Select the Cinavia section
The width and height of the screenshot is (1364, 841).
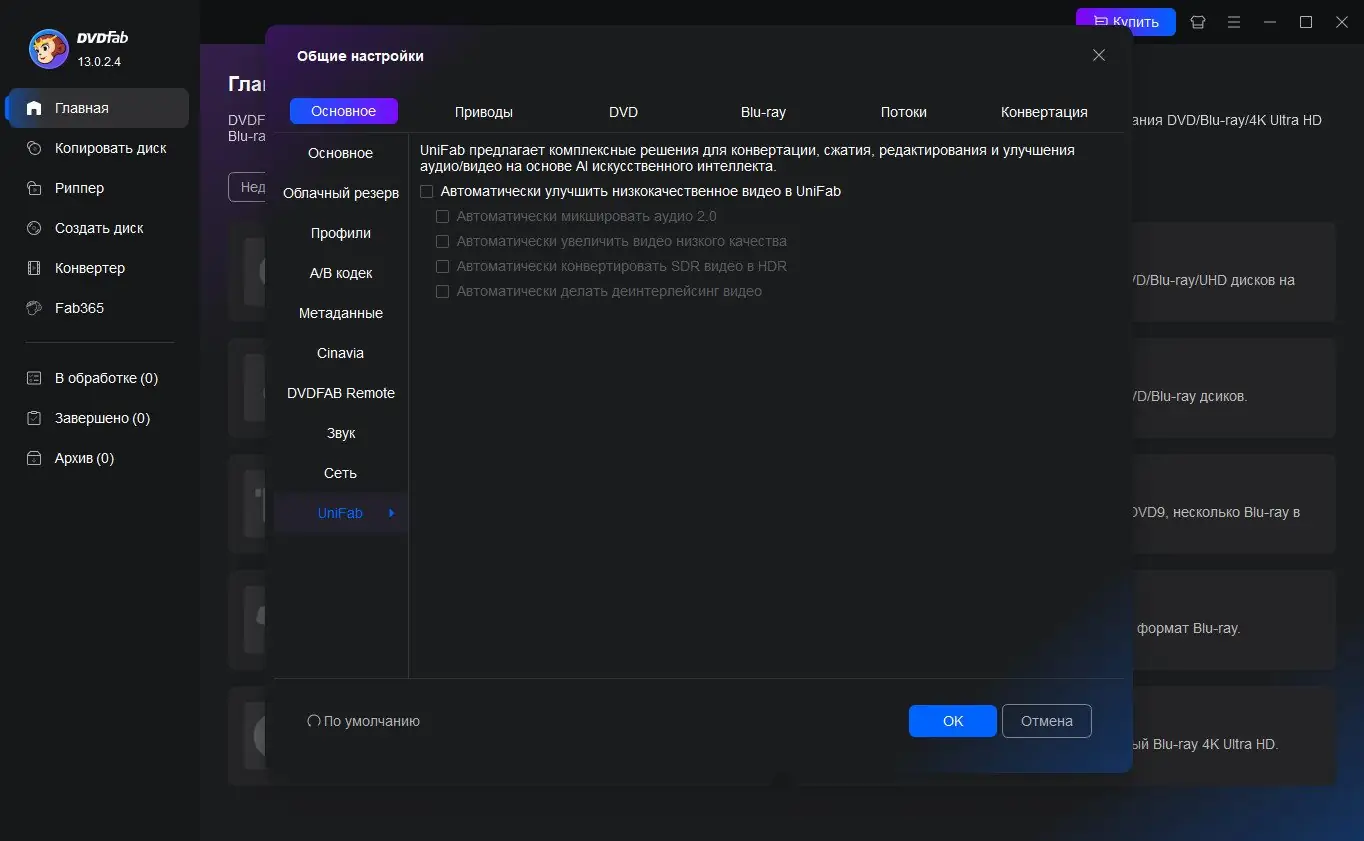pos(341,353)
